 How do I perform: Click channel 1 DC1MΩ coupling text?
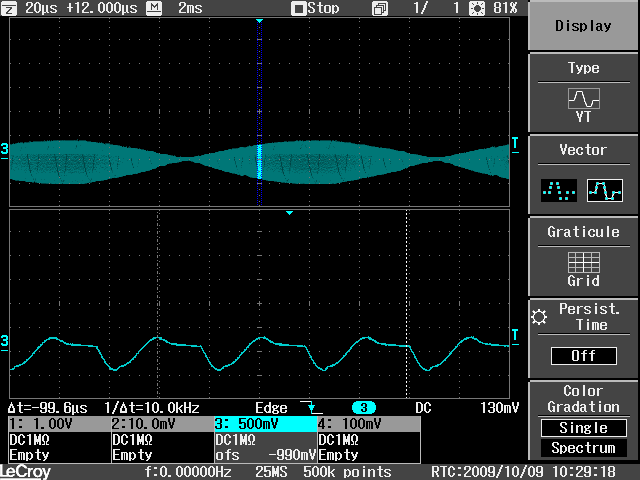pos(29,440)
